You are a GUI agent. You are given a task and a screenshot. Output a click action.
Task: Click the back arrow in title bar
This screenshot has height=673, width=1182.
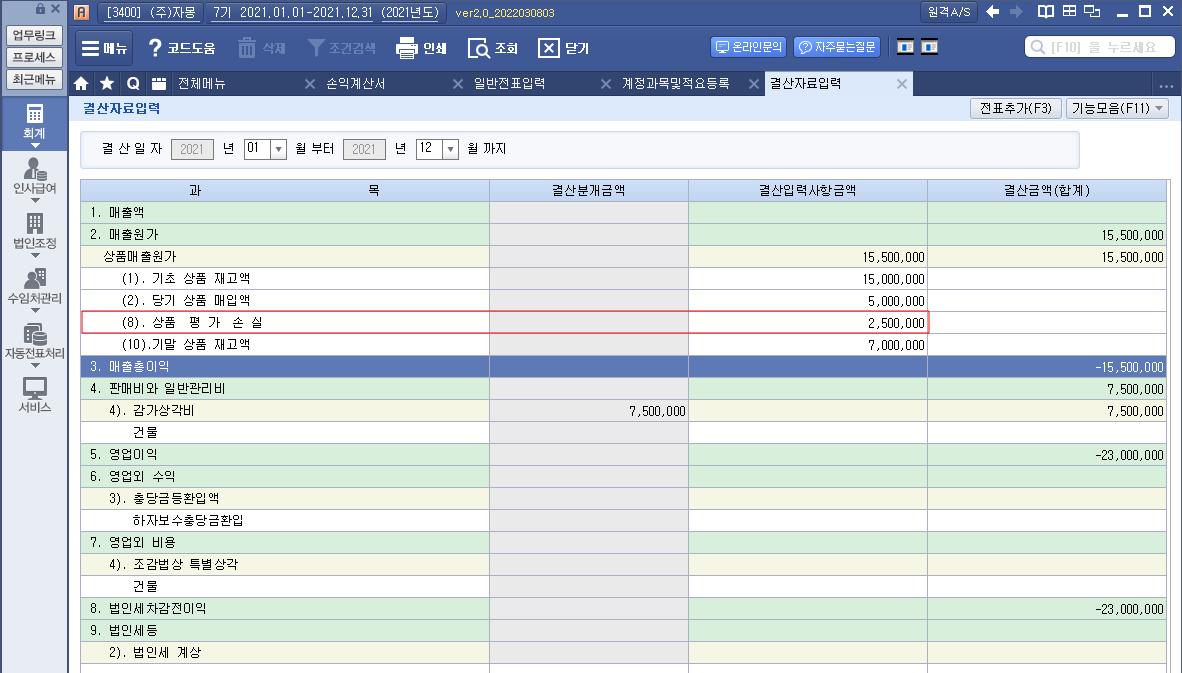point(992,12)
